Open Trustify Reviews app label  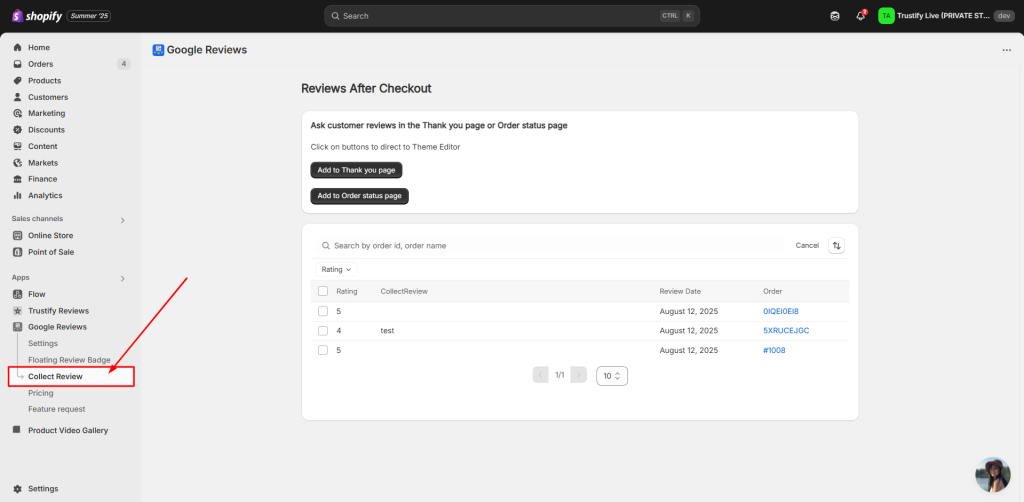(x=58, y=311)
